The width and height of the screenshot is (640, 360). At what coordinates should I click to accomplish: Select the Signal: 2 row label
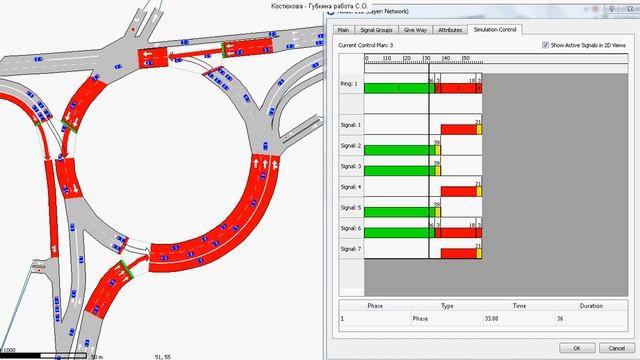(x=351, y=146)
